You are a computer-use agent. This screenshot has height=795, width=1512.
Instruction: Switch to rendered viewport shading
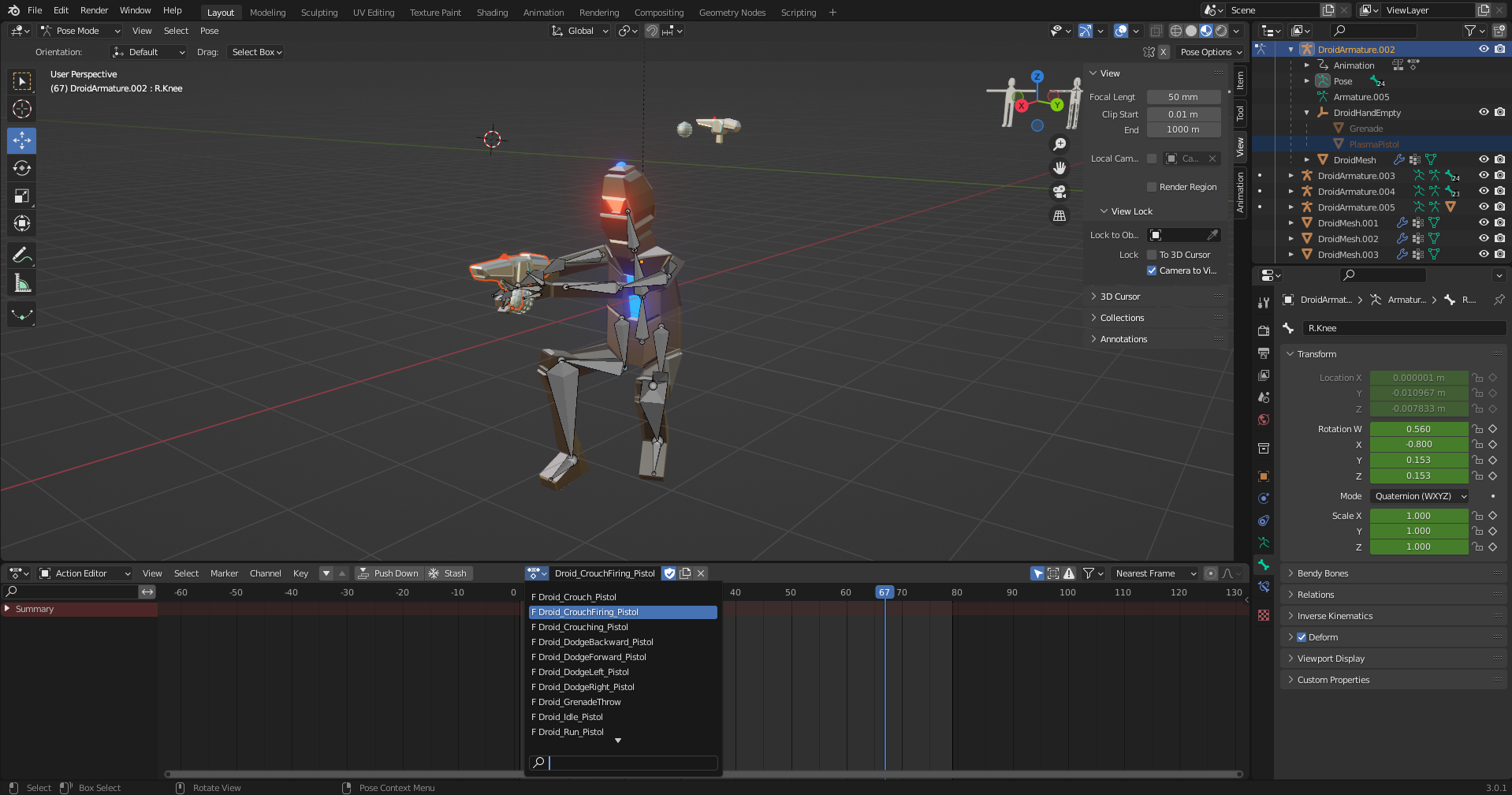tap(1221, 31)
